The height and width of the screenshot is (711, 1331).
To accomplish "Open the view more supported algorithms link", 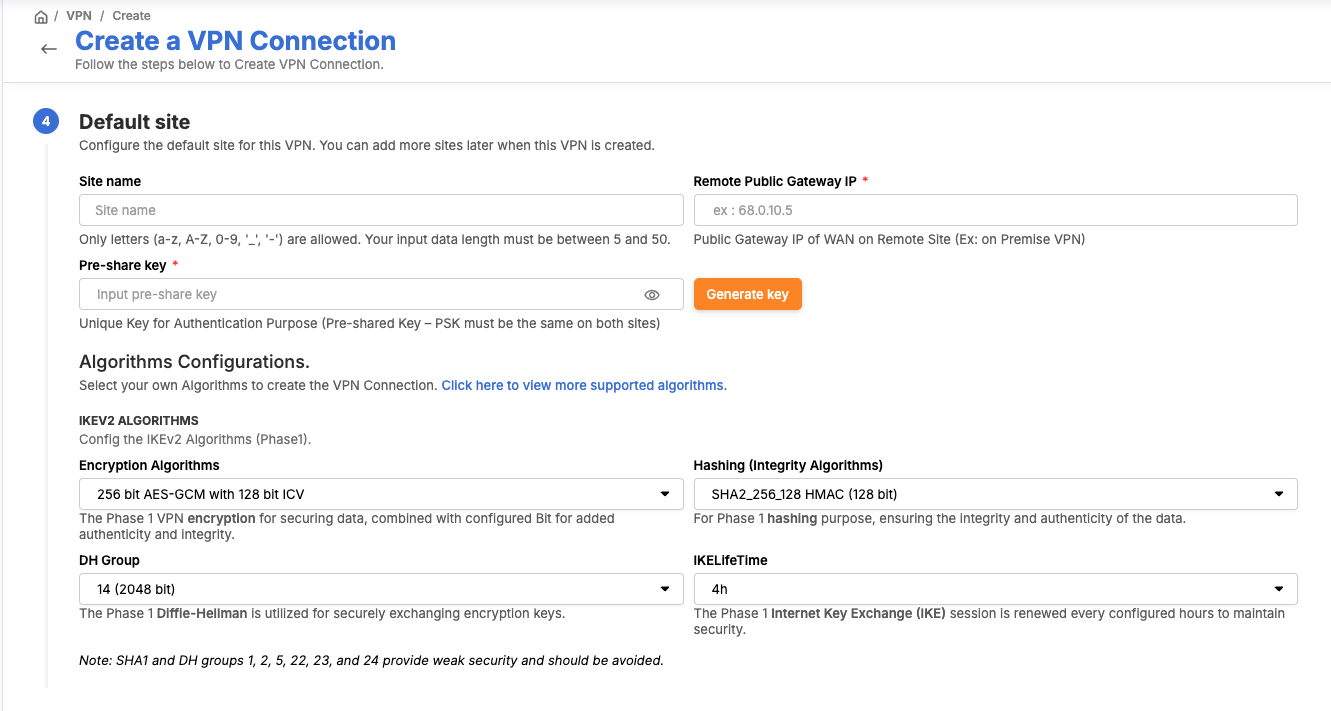I will (584, 385).
